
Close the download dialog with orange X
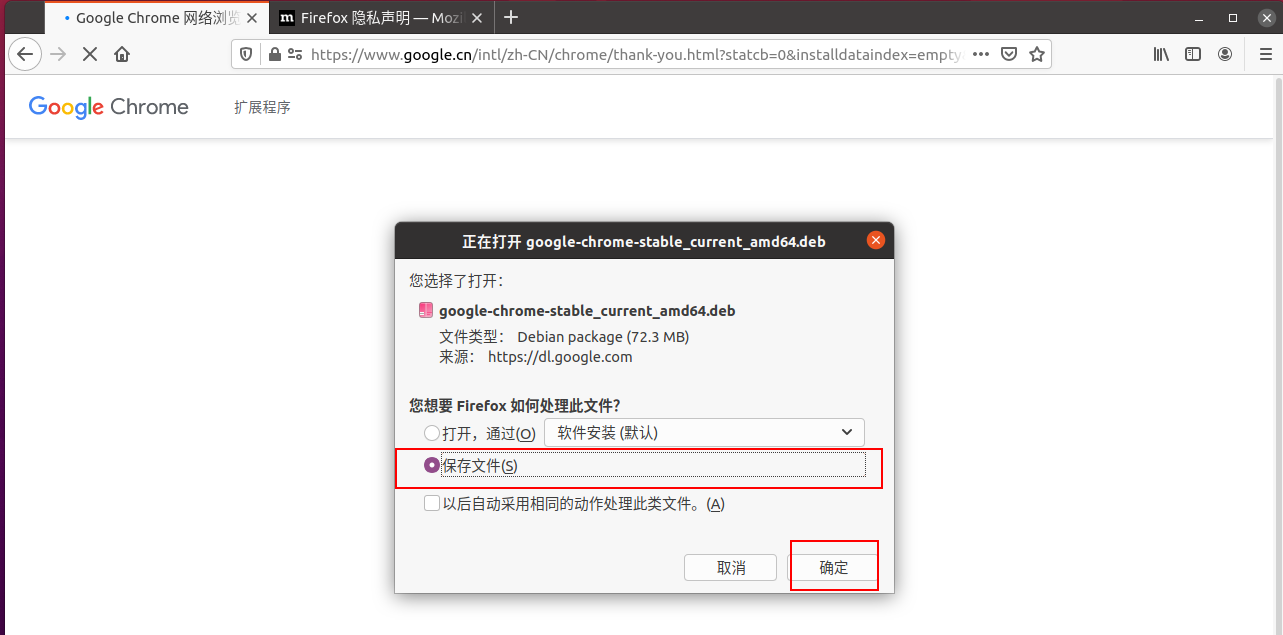coord(875,241)
